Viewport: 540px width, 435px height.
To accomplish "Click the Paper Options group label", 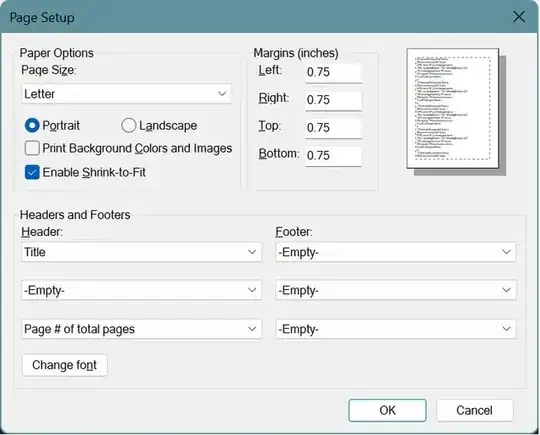I will (56, 53).
